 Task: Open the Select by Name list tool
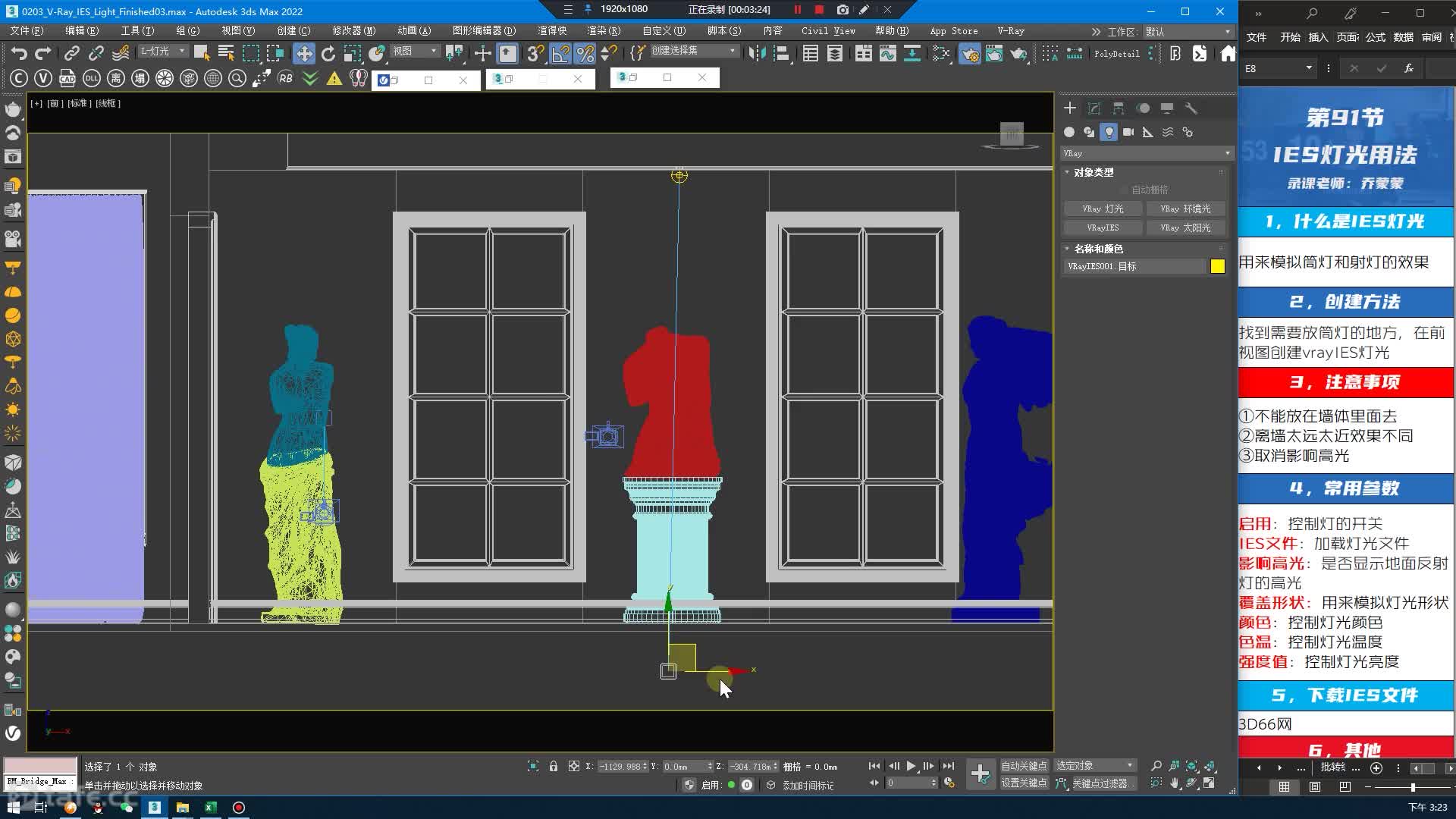[x=226, y=53]
